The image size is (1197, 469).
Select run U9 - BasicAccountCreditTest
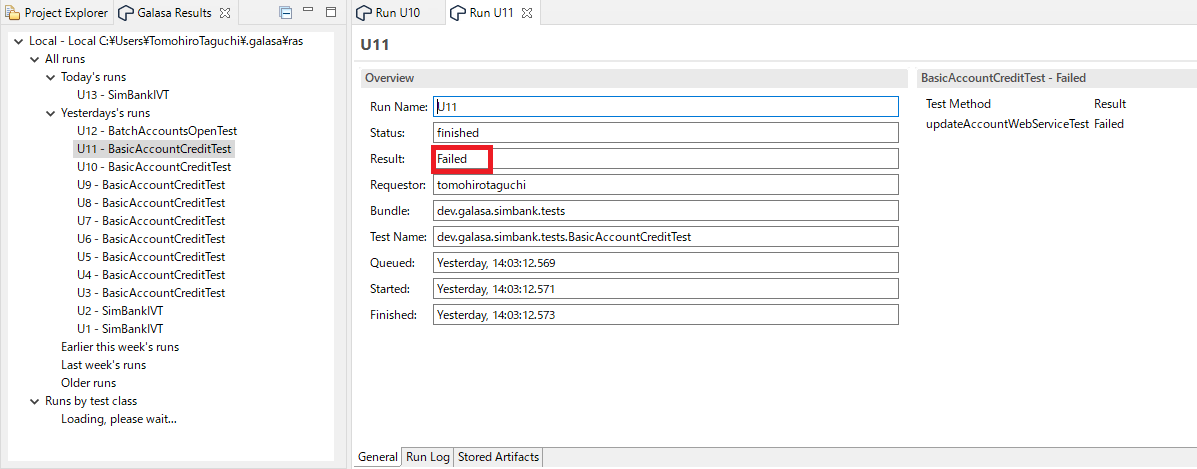pyautogui.click(x=151, y=185)
